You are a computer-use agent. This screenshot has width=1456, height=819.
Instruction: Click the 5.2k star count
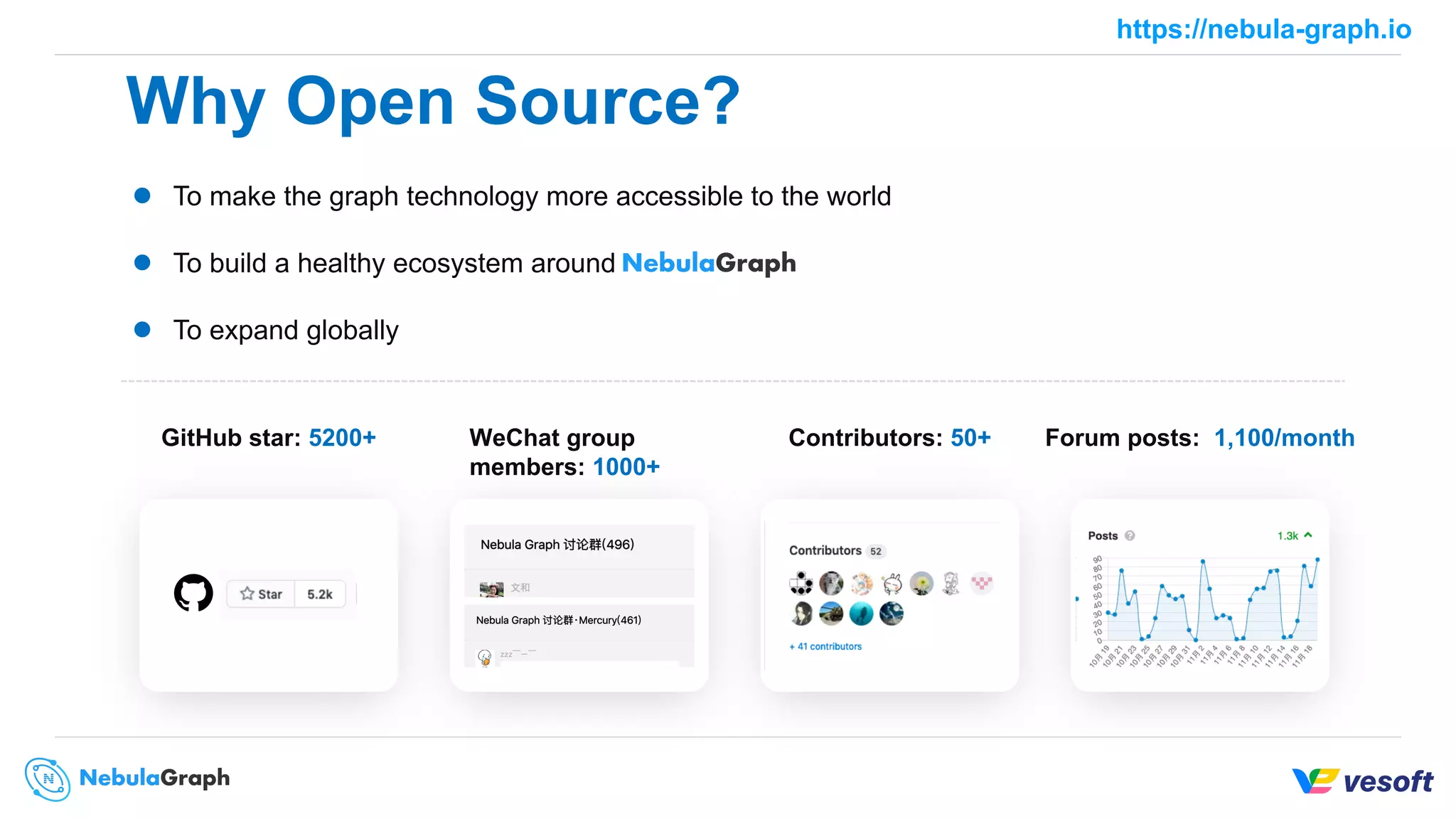coord(320,594)
